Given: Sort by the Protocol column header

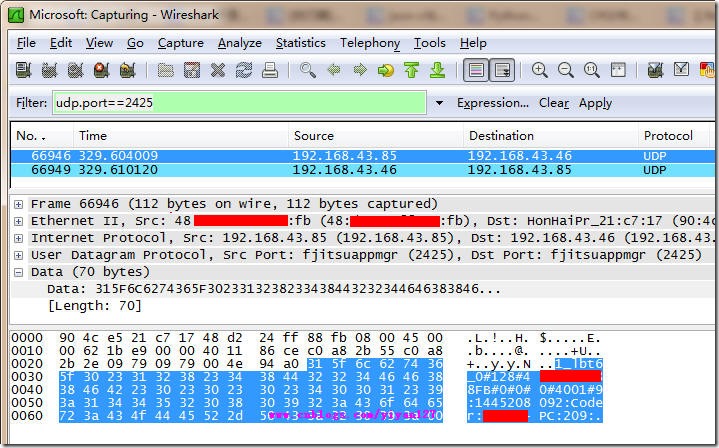Looking at the screenshot, I should (673, 136).
